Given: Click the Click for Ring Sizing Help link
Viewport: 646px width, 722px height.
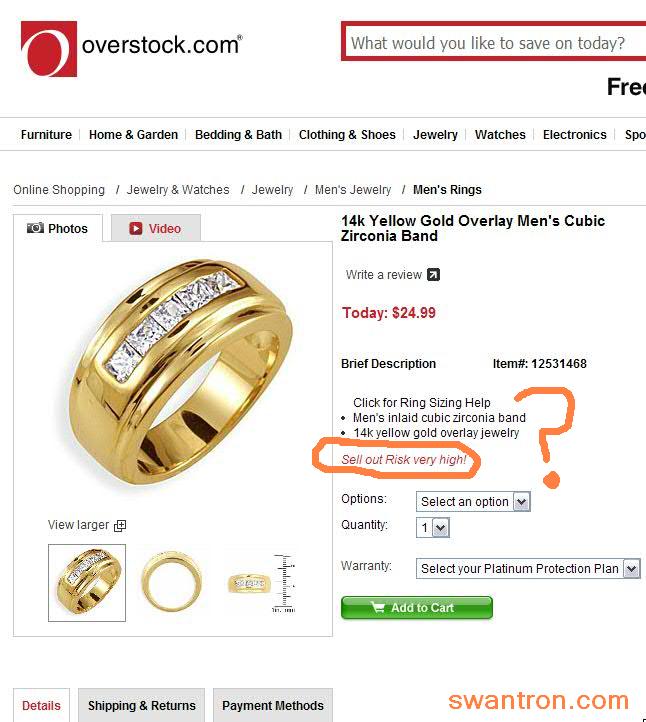Looking at the screenshot, I should (422, 402).
